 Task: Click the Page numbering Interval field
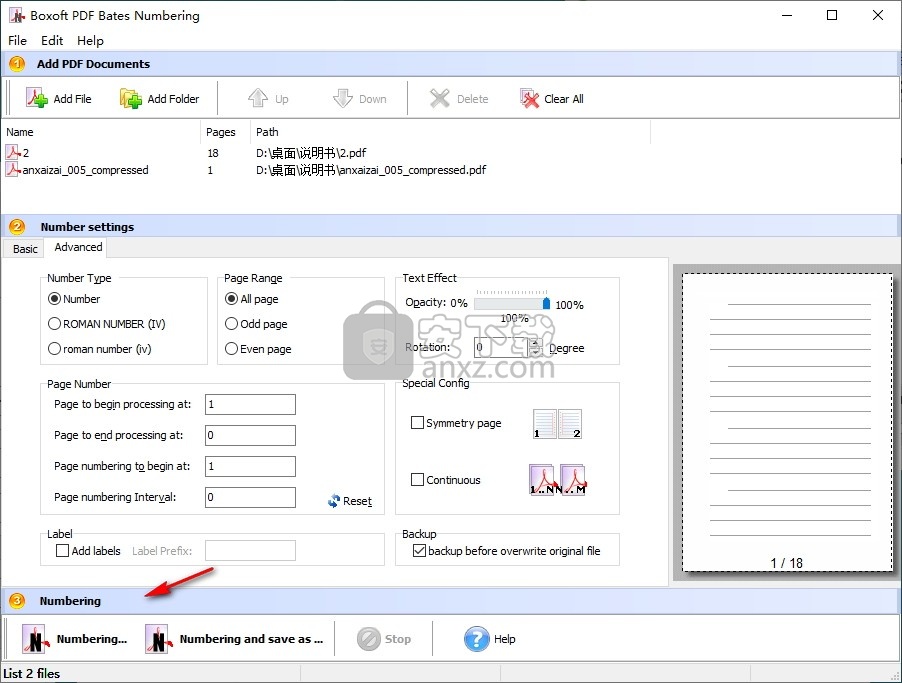250,497
